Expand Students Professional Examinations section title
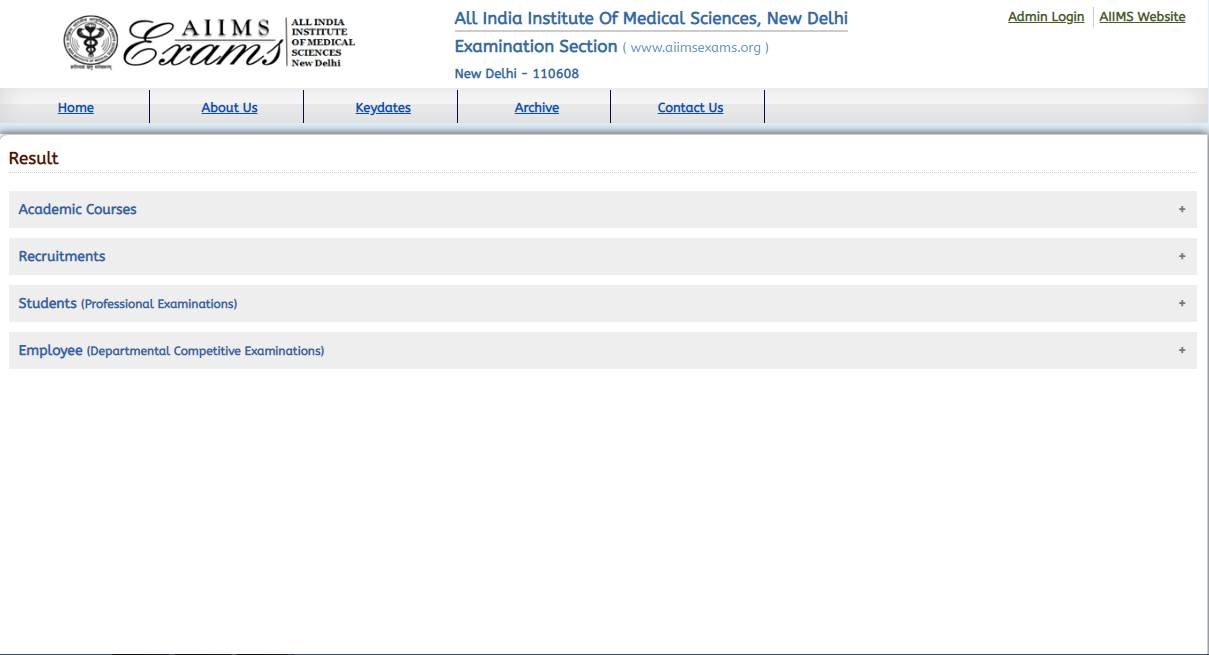Image resolution: width=1209 pixels, height=655 pixels. pyautogui.click(x=127, y=304)
